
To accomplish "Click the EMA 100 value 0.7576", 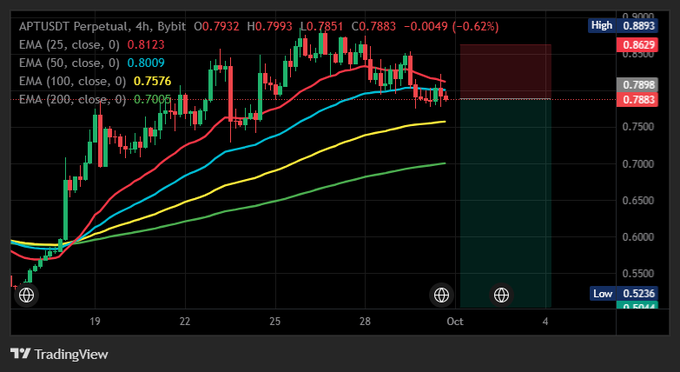I will point(152,81).
